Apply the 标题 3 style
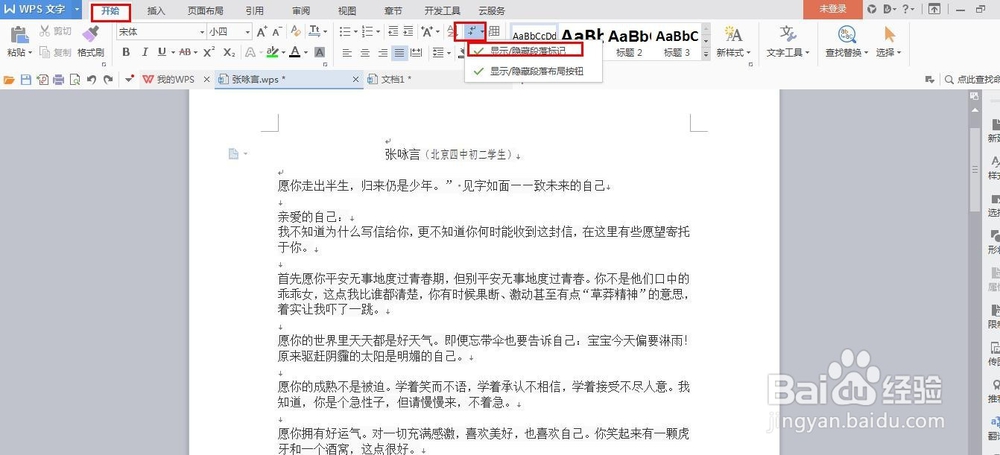 coord(677,42)
